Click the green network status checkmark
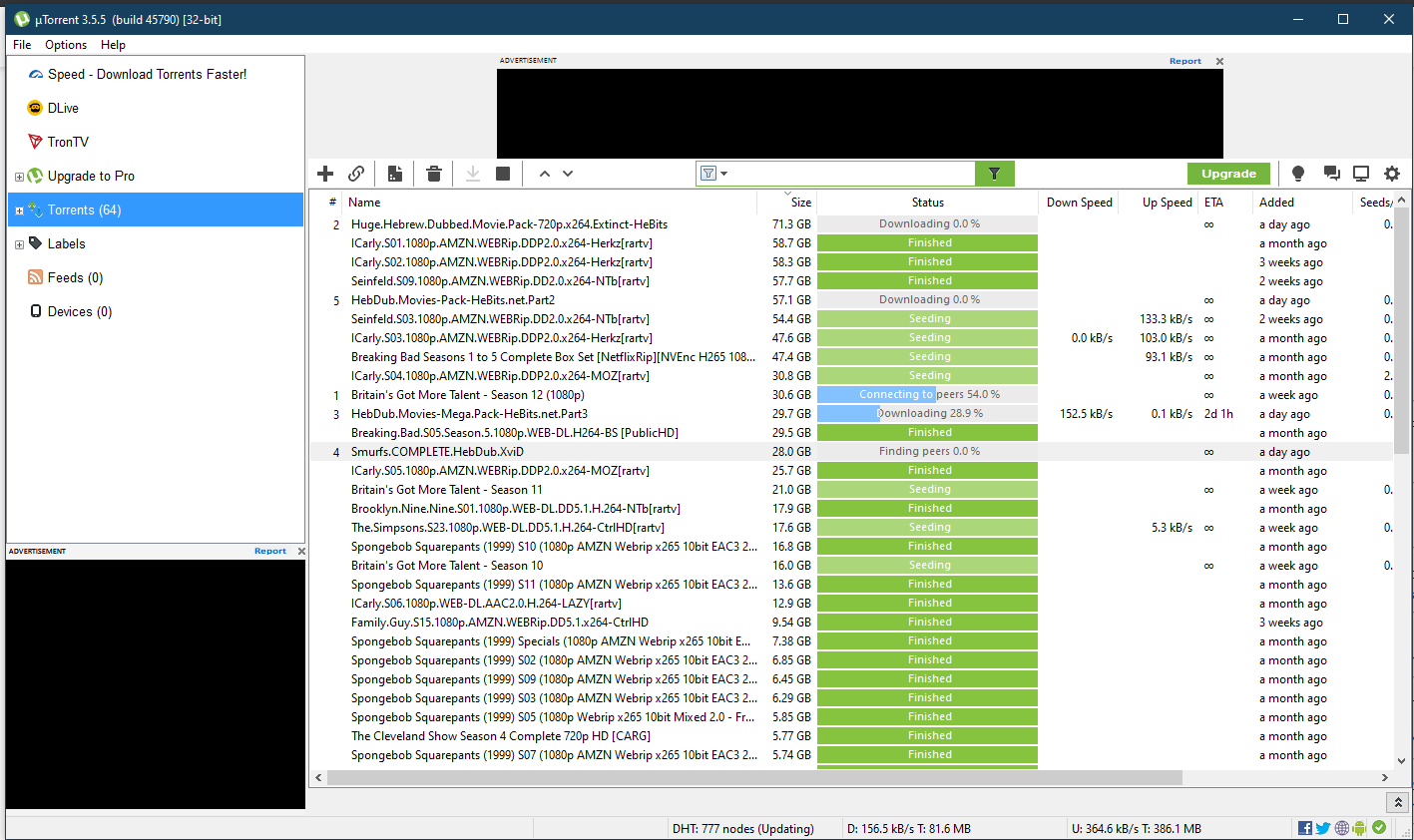The width and height of the screenshot is (1414, 840). pos(1379,828)
